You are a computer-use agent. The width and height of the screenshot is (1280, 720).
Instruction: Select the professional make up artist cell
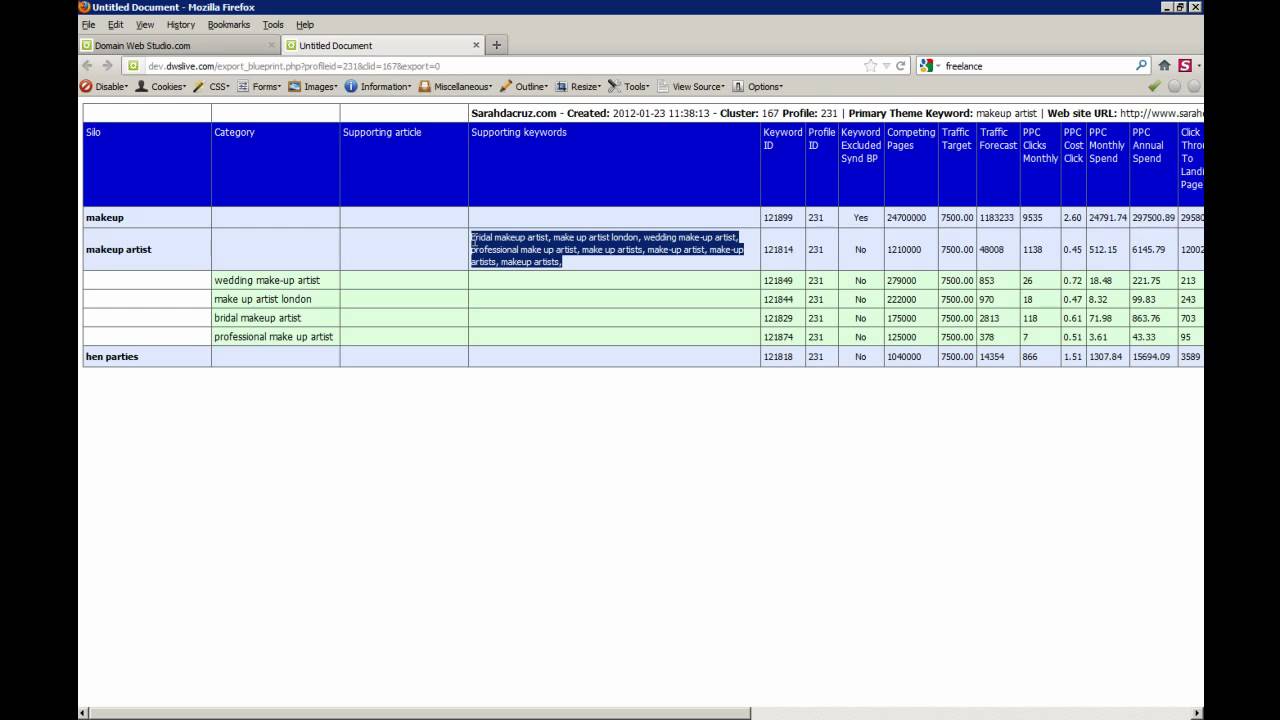(275, 337)
